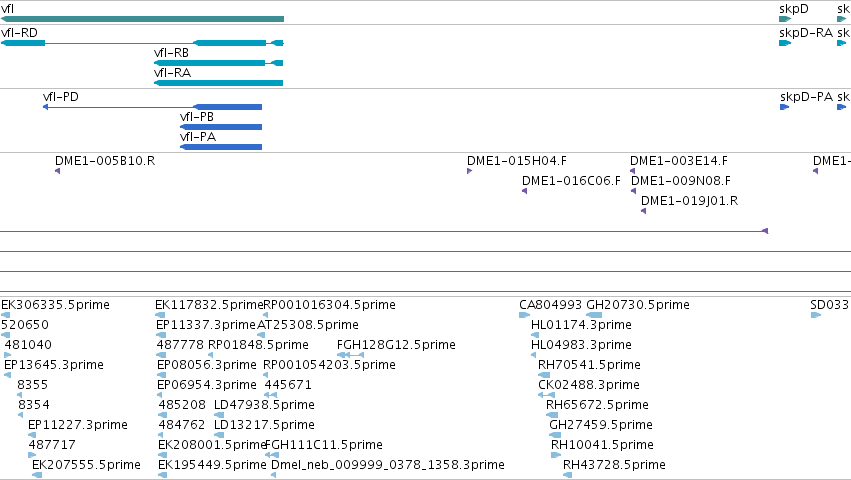The height and width of the screenshot is (480, 851).
Task: Select the DME1-005B10.R marker arrow
Action: coord(58,171)
